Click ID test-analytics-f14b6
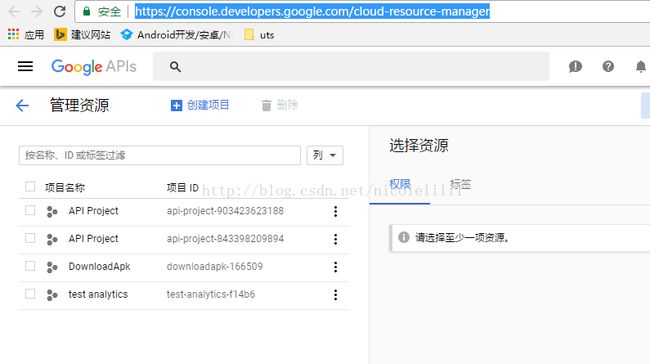 point(211,294)
